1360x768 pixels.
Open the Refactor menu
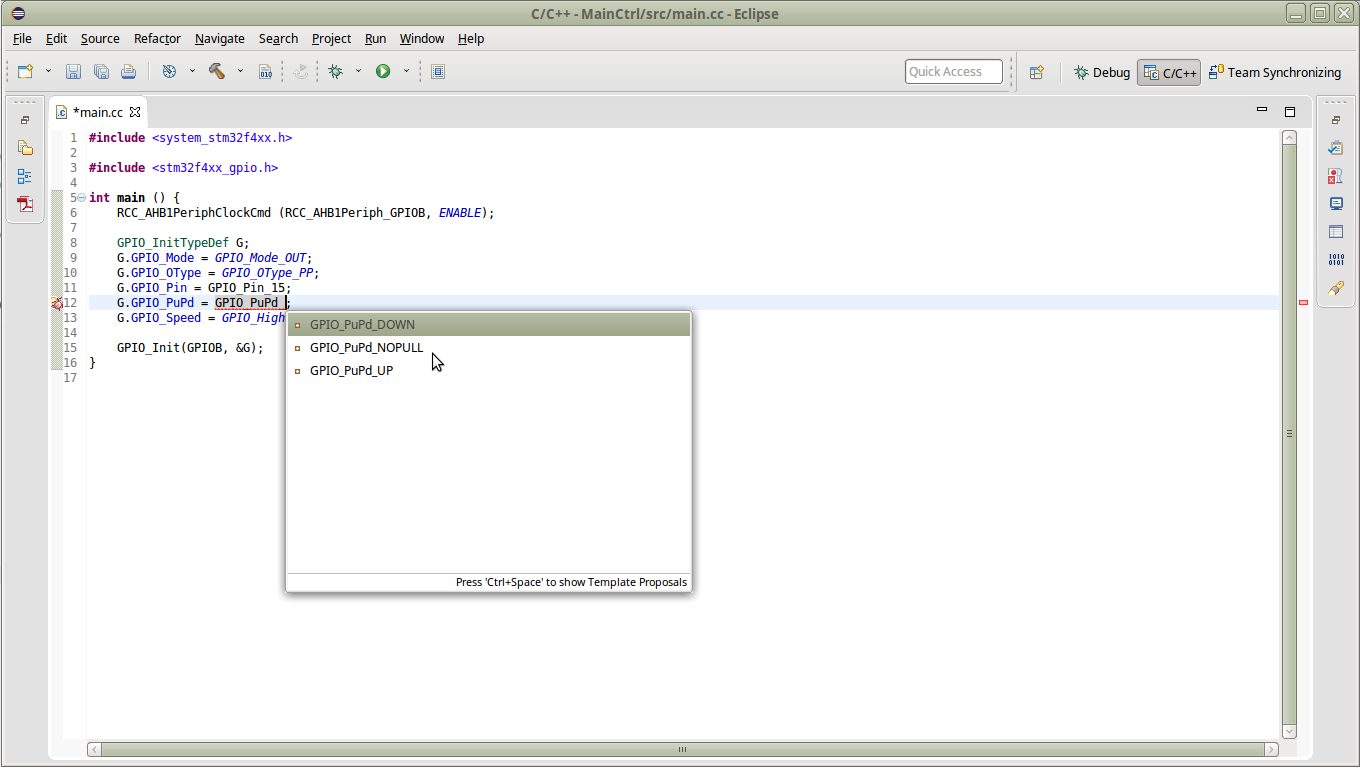[x=157, y=38]
